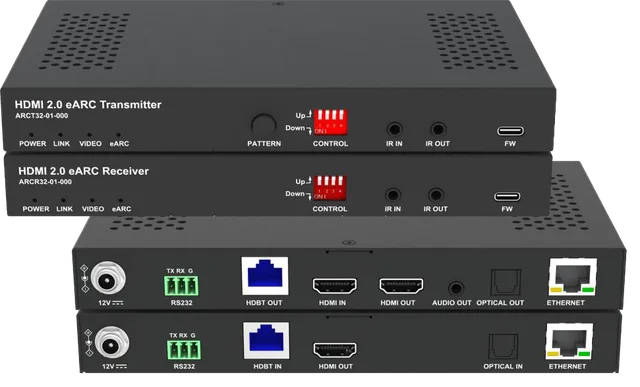640x387 pixels.
Task: Select the HDMI IN port
Action: point(334,285)
